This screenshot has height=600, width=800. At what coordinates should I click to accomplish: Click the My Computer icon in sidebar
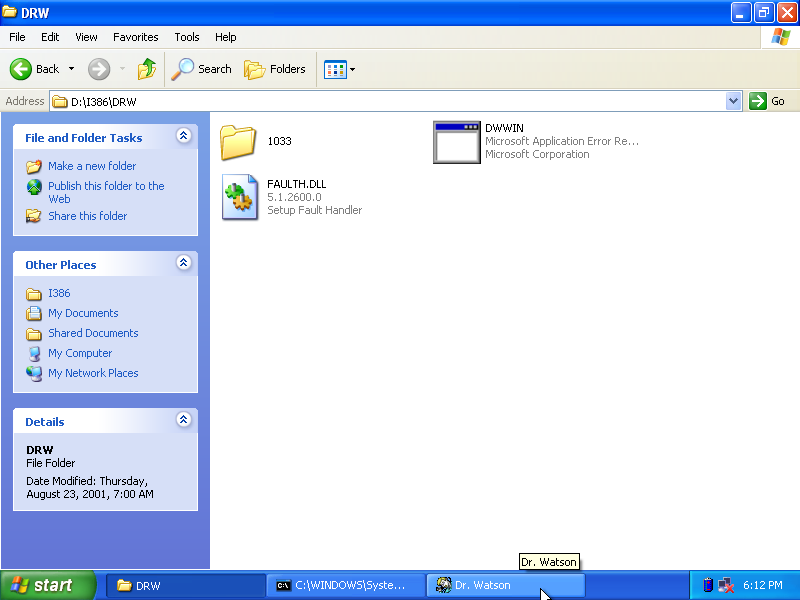coord(34,354)
